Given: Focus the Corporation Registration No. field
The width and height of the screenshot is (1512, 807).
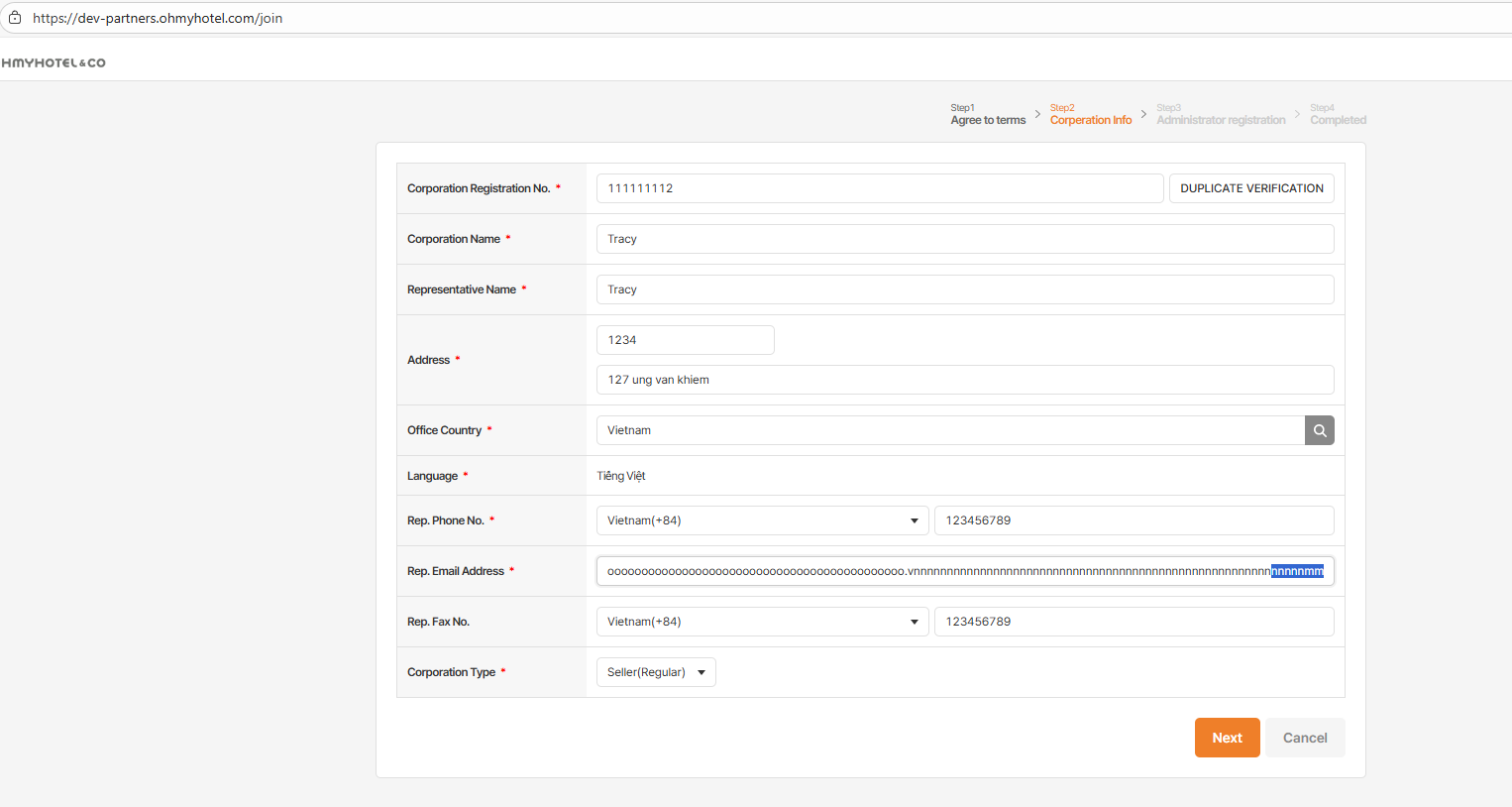Looking at the screenshot, I should (x=879, y=188).
